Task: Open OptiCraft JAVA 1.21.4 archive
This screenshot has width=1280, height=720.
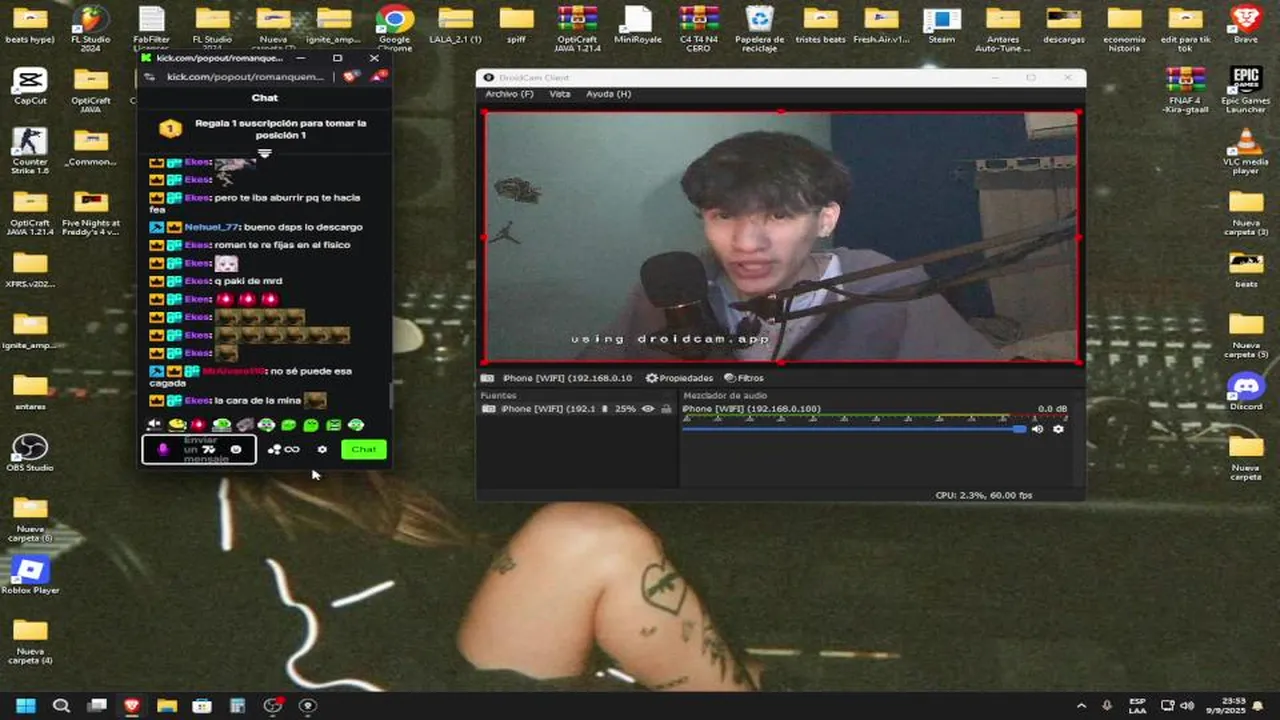Action: point(578,28)
